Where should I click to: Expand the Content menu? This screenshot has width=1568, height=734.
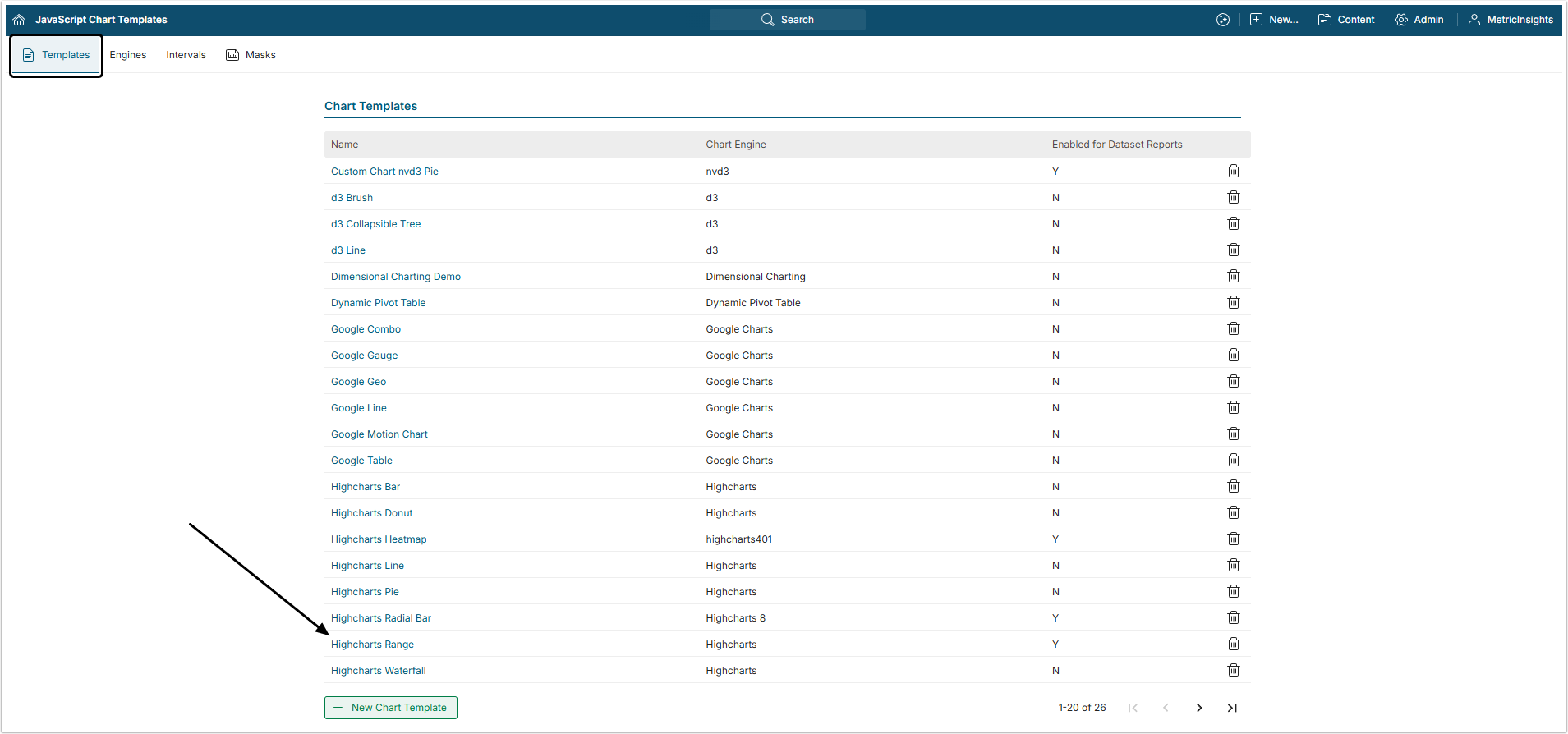[1346, 20]
